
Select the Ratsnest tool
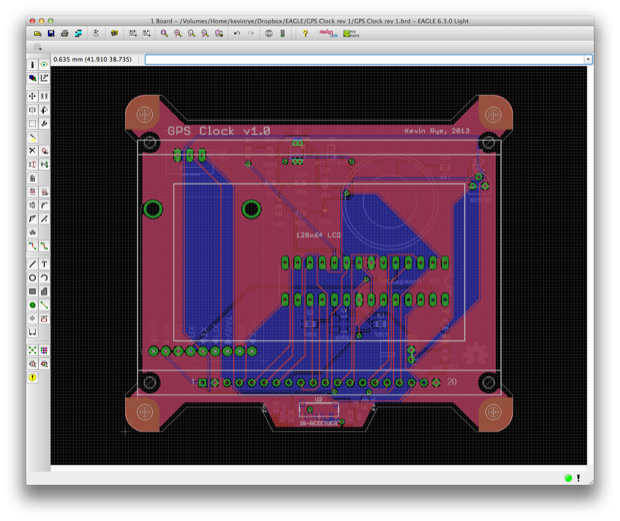[32, 350]
